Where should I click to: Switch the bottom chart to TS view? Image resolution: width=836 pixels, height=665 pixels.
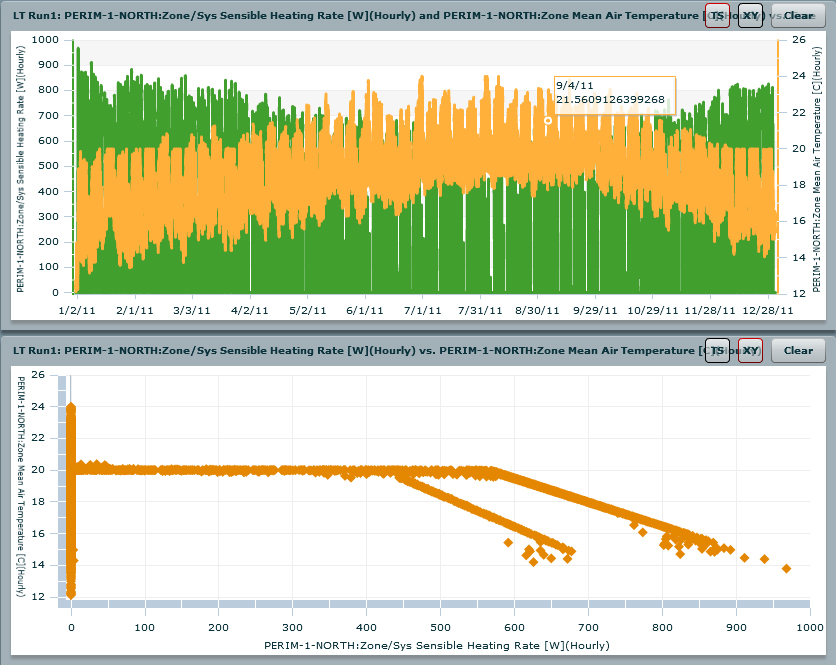coord(717,351)
